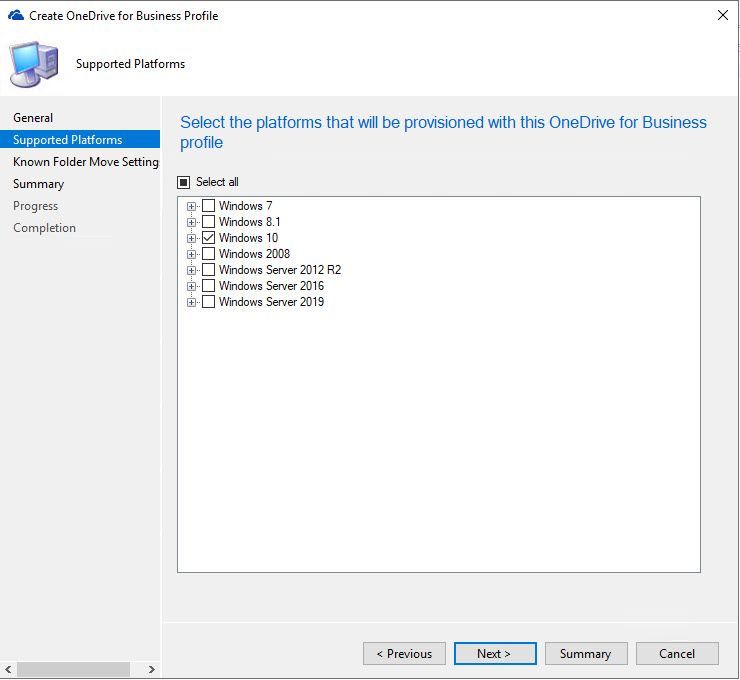This screenshot has width=740, height=680.
Task: Close the Create OneDrive profile dialog
Action: click(x=723, y=15)
